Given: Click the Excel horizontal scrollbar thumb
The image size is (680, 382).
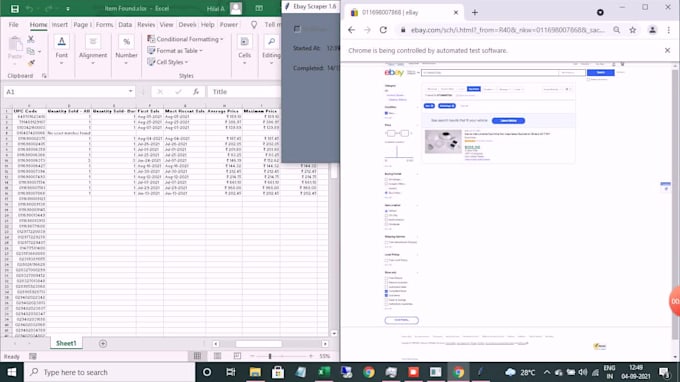Looking at the screenshot, I should 258,343.
